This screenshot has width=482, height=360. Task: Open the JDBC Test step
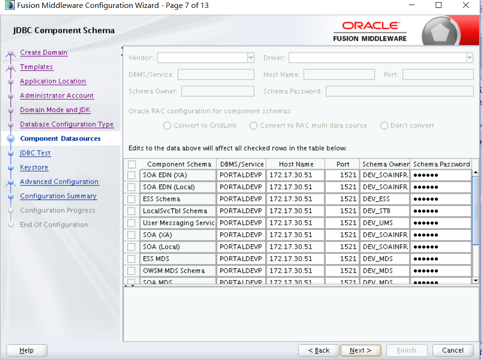click(35, 153)
